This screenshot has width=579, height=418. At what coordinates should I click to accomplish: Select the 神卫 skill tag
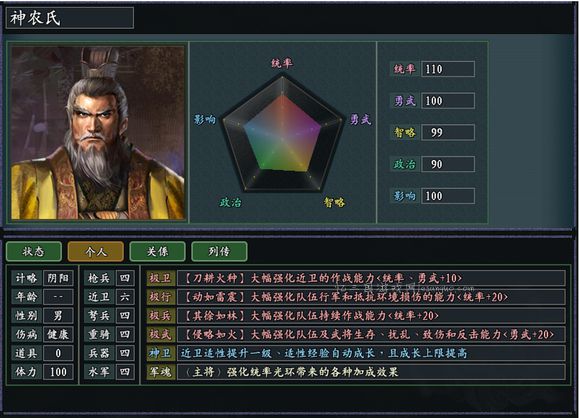click(x=161, y=353)
